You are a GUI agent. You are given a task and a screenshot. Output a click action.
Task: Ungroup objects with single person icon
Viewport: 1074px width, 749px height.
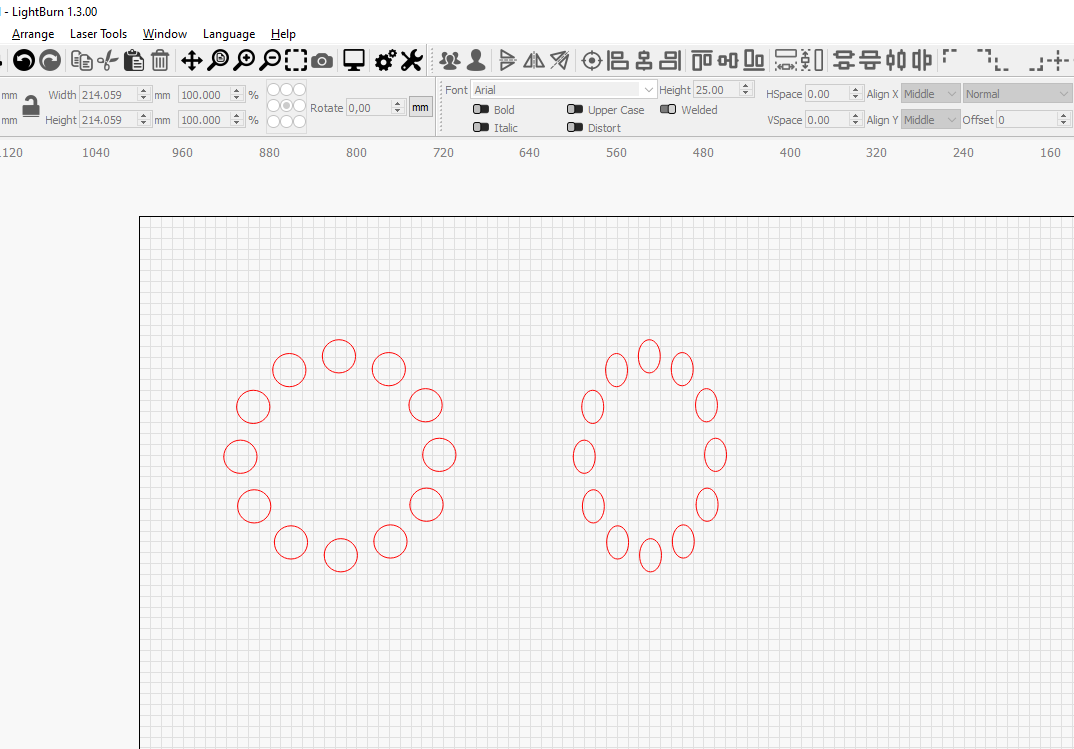coord(476,61)
